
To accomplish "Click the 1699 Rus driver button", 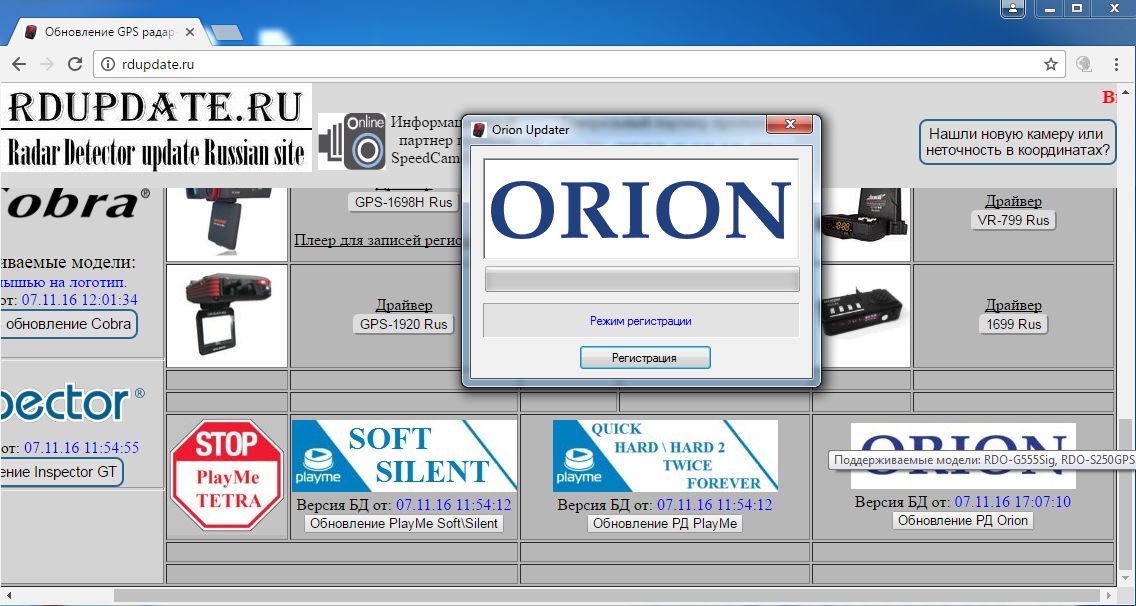I will pos(1014,324).
